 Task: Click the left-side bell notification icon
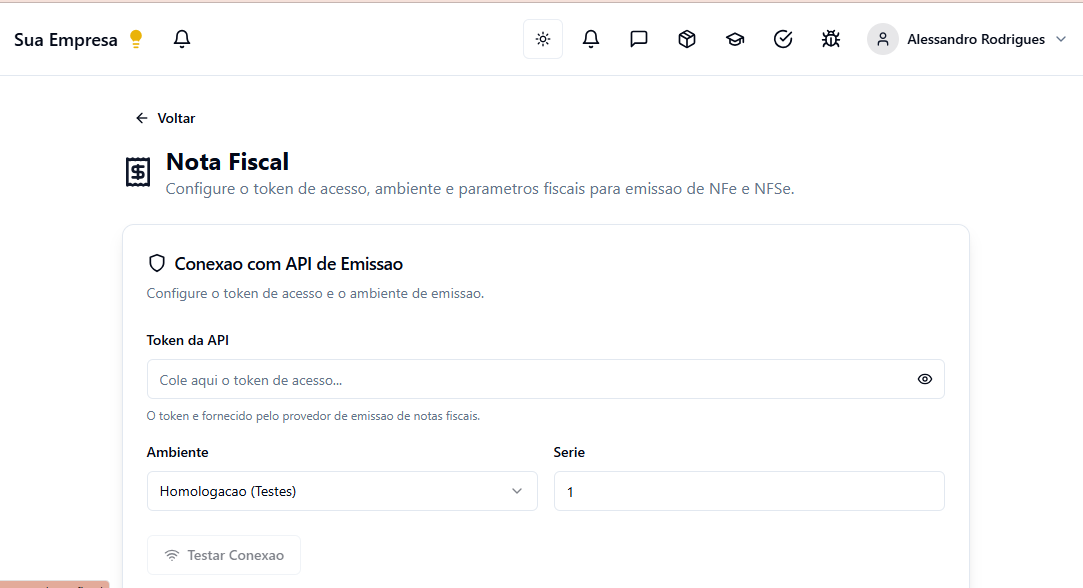point(181,39)
